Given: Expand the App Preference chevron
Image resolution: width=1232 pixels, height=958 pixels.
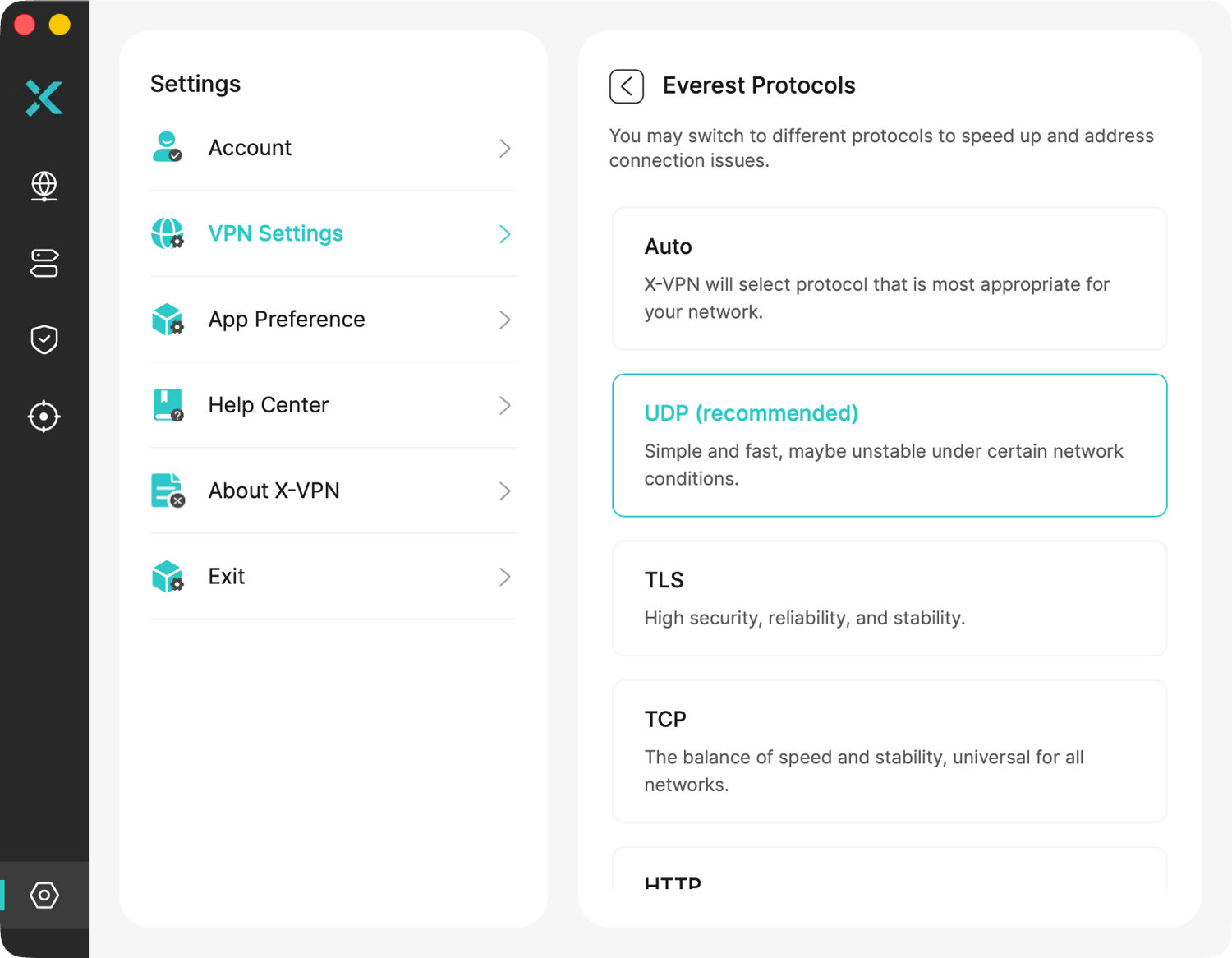Looking at the screenshot, I should tap(505, 320).
